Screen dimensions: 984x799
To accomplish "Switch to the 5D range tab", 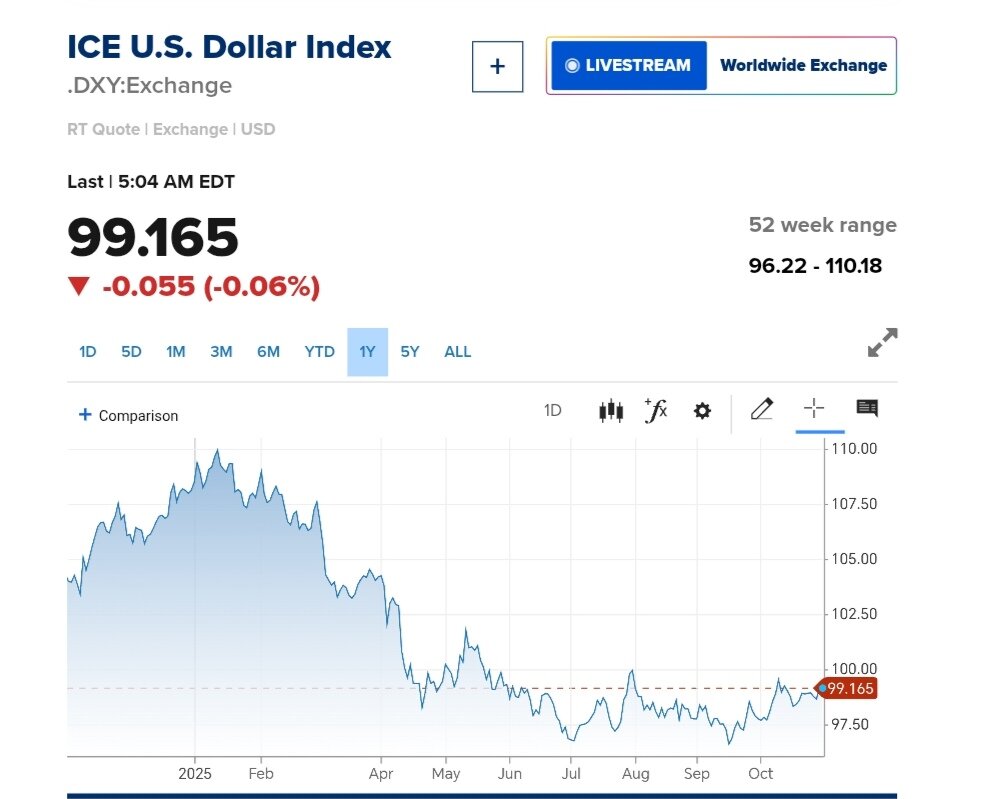I will click(x=131, y=352).
